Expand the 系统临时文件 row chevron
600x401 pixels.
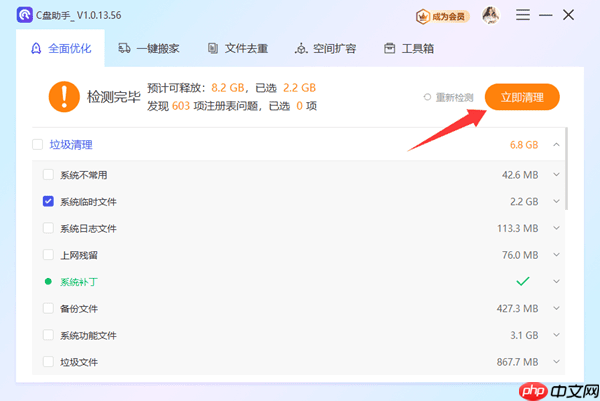point(556,201)
